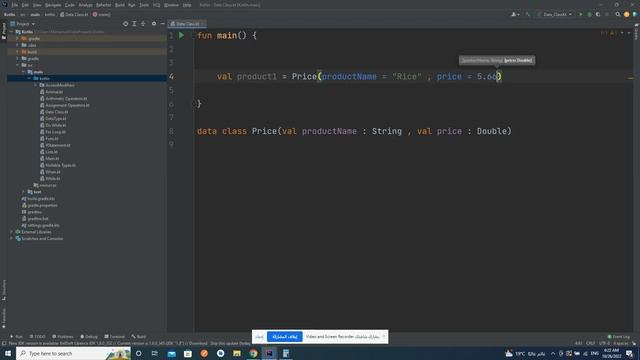Expand the test folder
The width and height of the screenshot is (640, 360).
point(23,192)
